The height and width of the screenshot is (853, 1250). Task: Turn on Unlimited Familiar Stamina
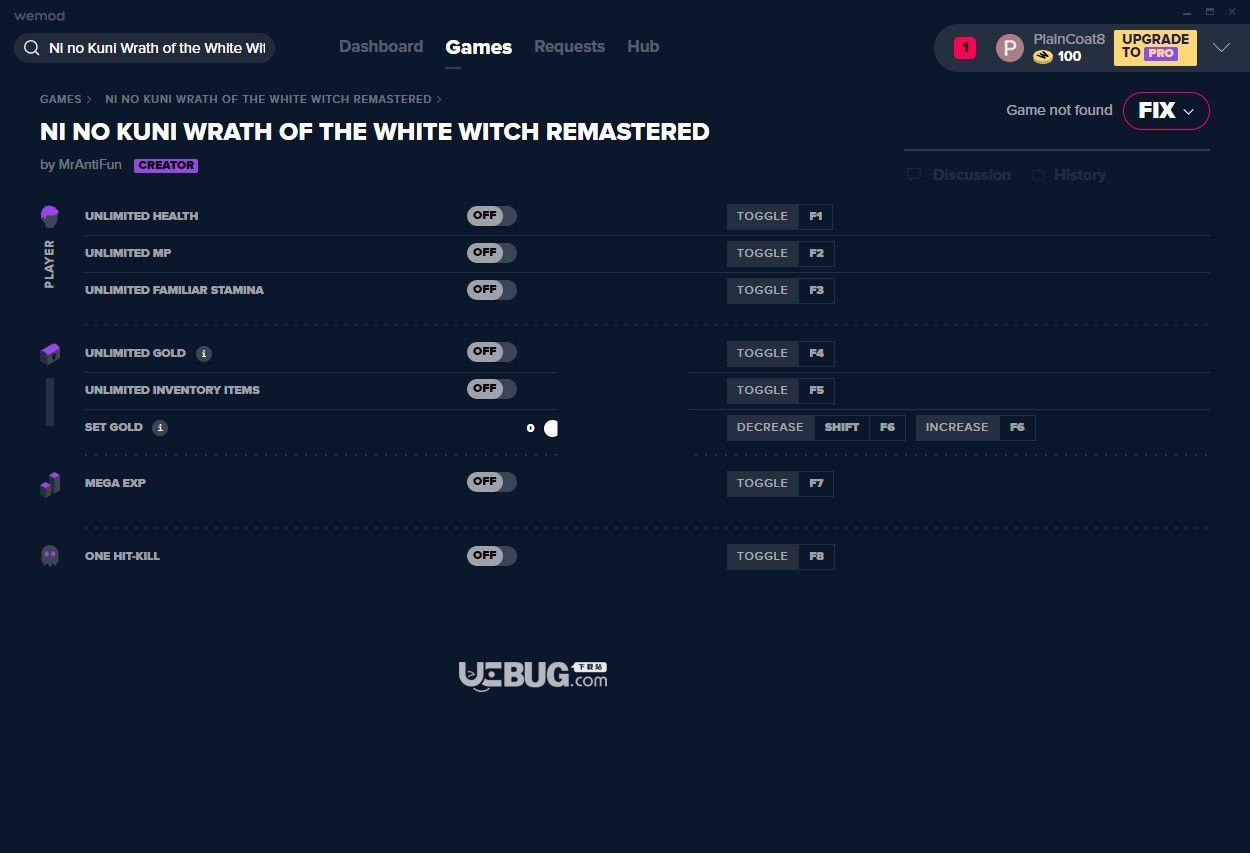click(x=492, y=290)
